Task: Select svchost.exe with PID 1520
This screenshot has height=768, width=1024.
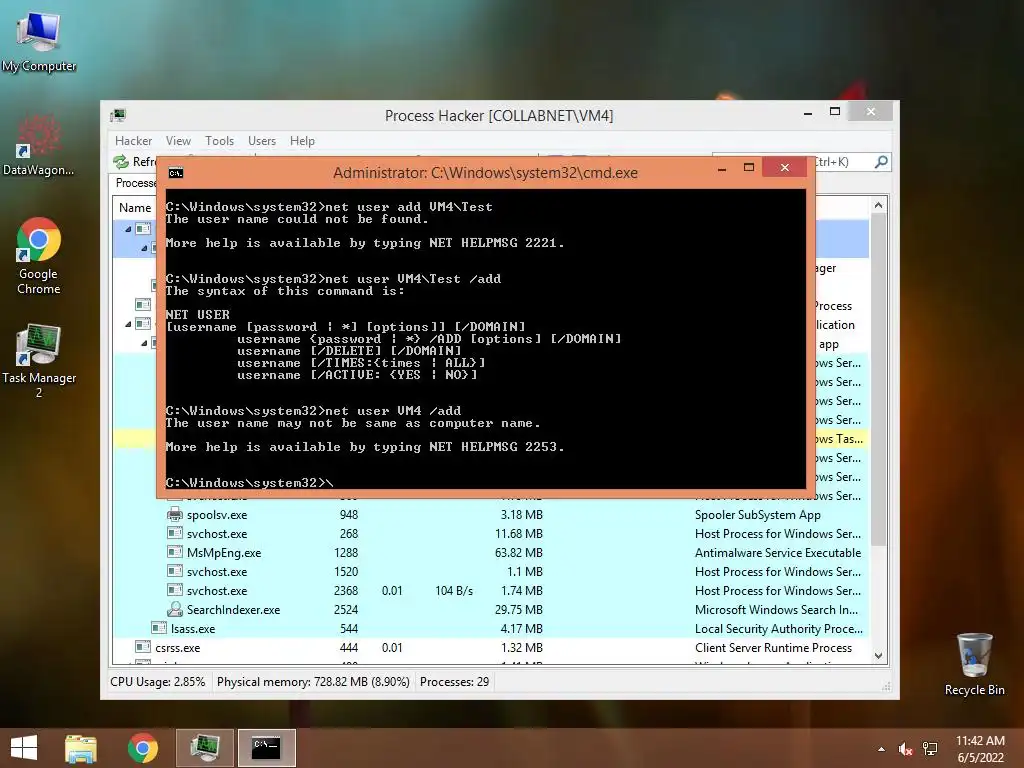Action: [x=490, y=571]
